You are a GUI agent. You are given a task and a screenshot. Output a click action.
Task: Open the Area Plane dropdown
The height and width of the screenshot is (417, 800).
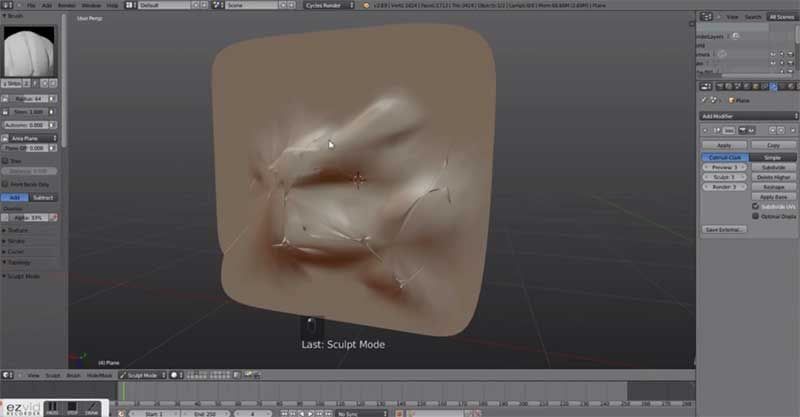(34, 138)
